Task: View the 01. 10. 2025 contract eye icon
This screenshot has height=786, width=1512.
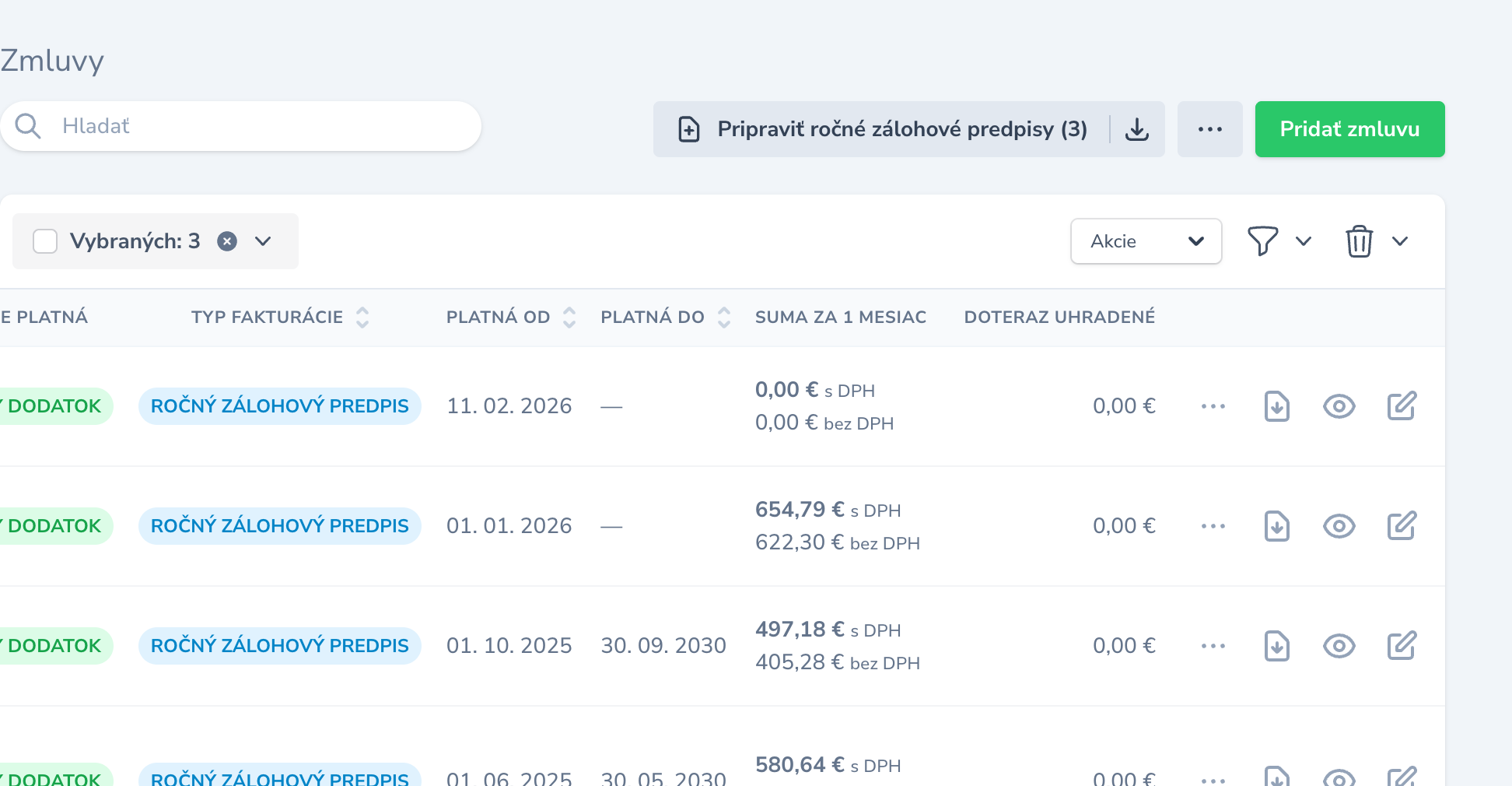Action: click(x=1339, y=646)
